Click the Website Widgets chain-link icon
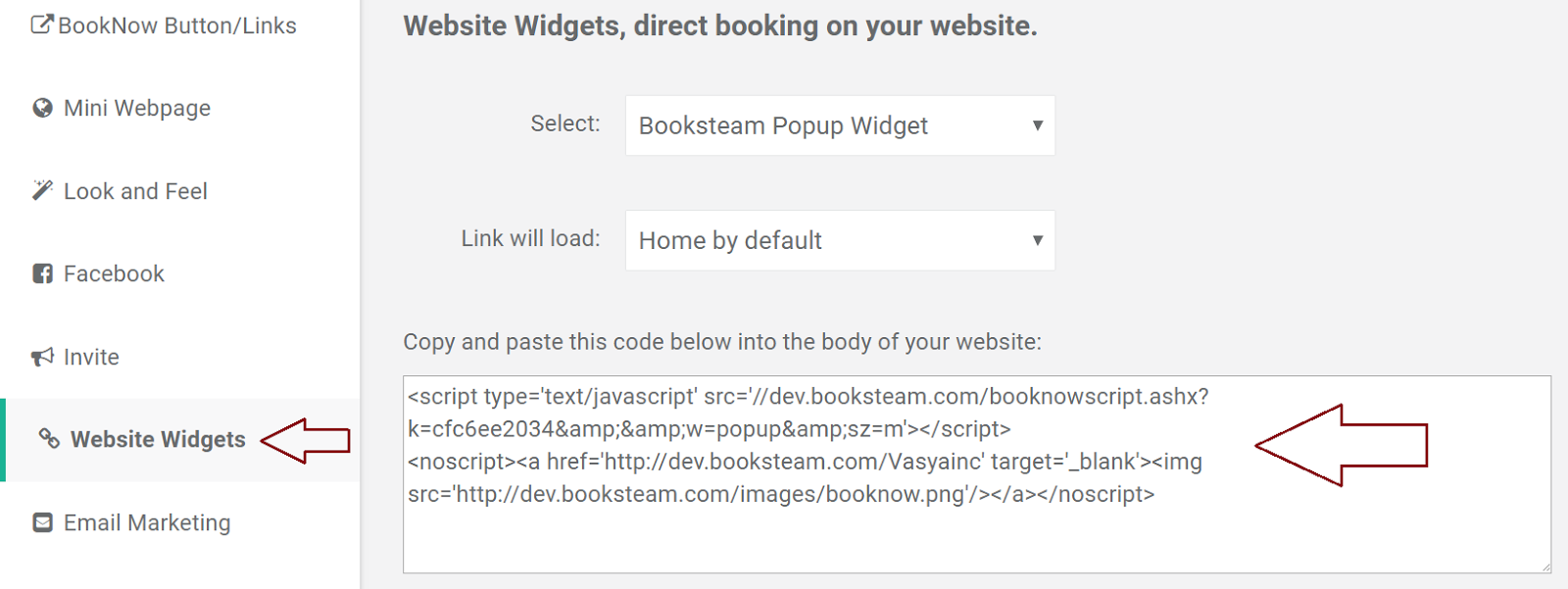The height and width of the screenshot is (589, 1568). tap(49, 438)
